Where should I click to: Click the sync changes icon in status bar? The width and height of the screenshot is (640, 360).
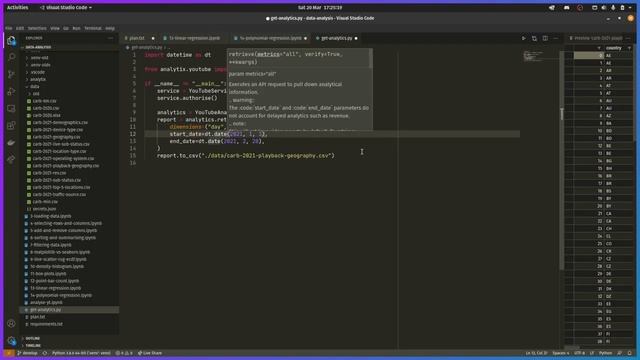pos(45,353)
